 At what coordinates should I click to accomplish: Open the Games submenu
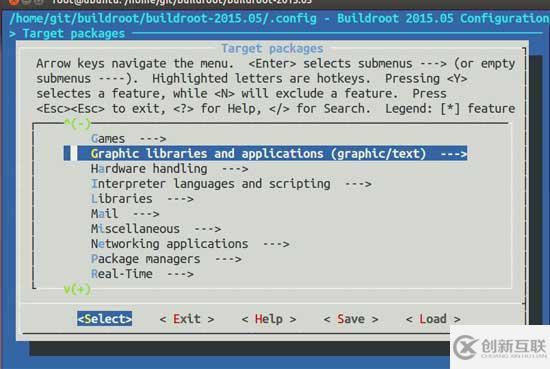point(128,139)
